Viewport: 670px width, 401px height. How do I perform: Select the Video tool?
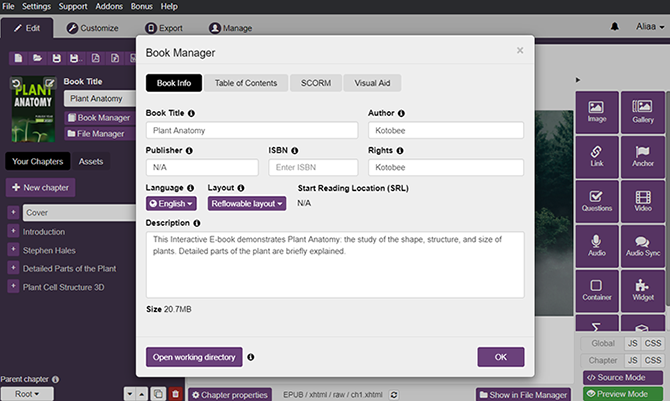641,201
